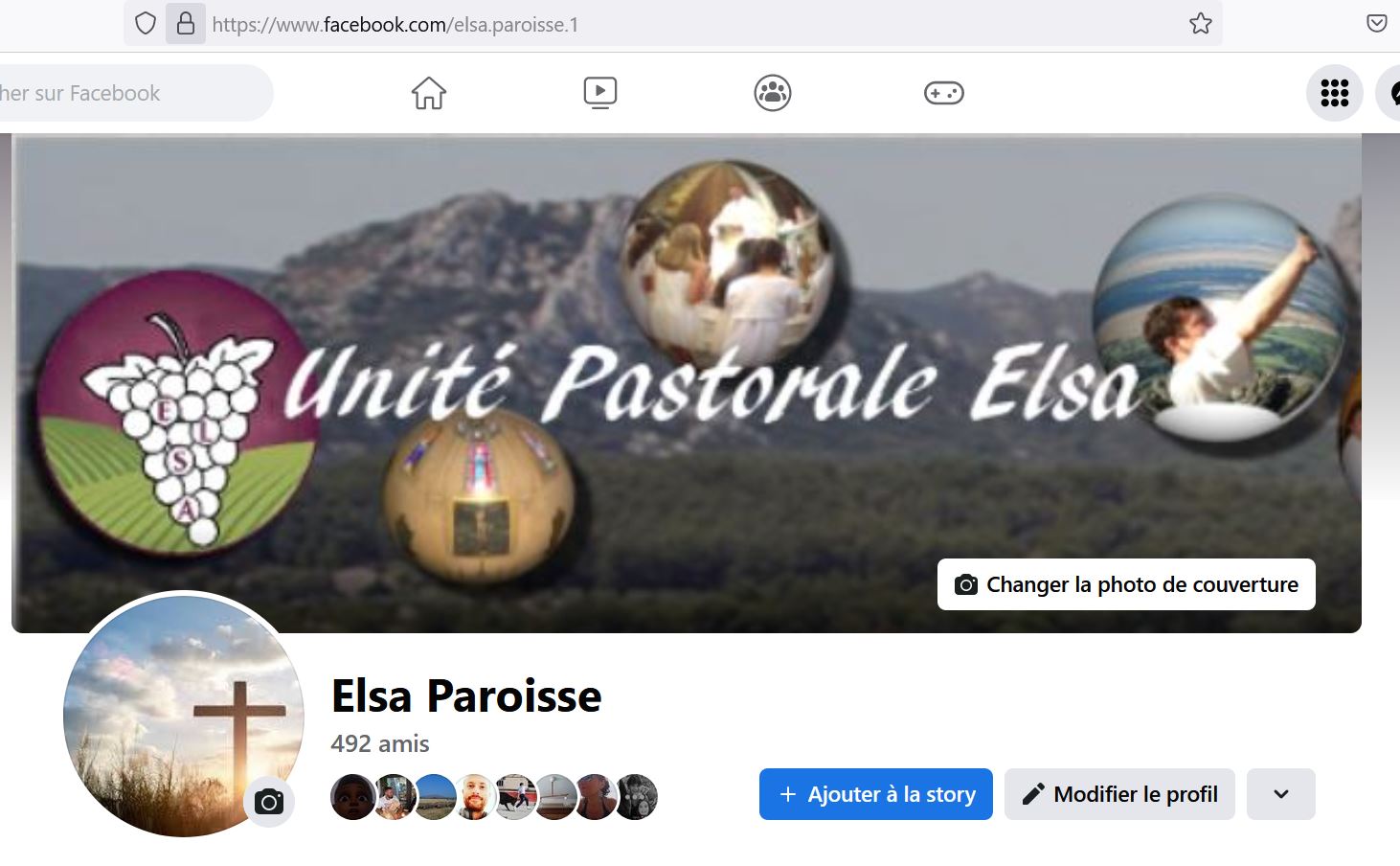Open the Groups icon in navigation
Viewport: 1400px width, 866px height.
tap(772, 93)
